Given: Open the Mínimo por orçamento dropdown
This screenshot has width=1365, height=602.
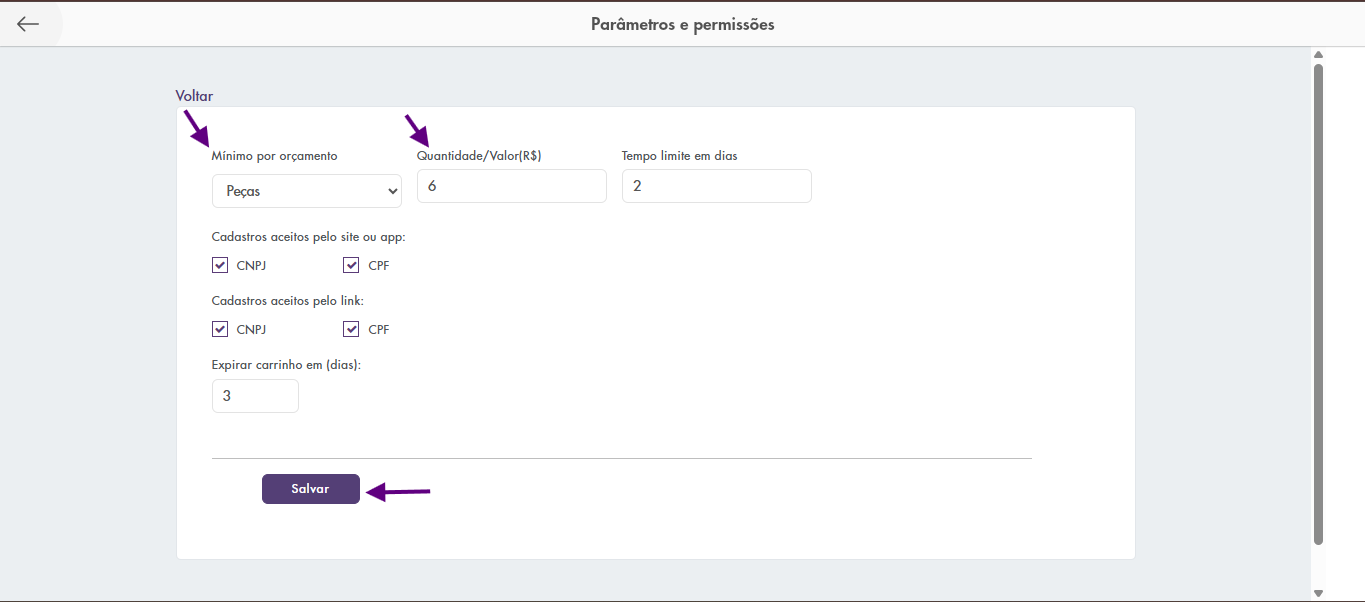Looking at the screenshot, I should point(306,191).
